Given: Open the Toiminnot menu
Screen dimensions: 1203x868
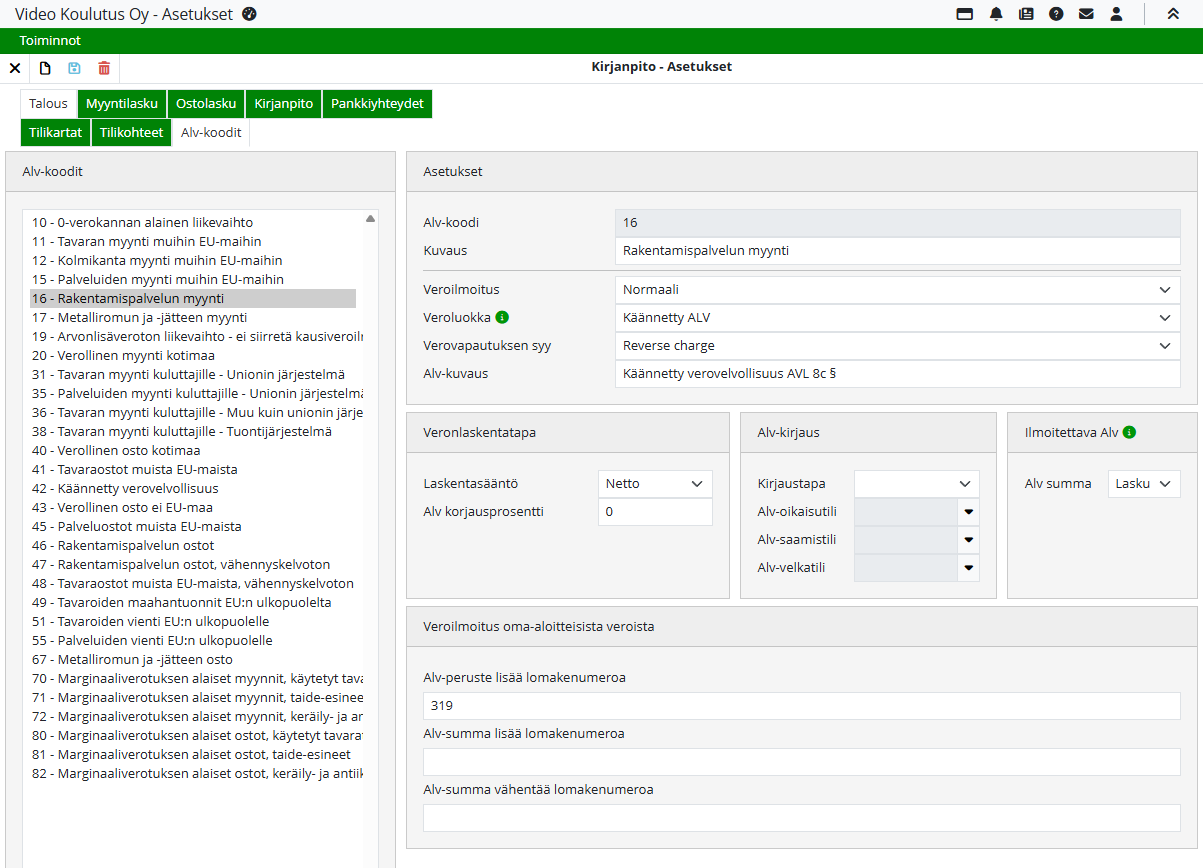Looking at the screenshot, I should click(x=50, y=41).
